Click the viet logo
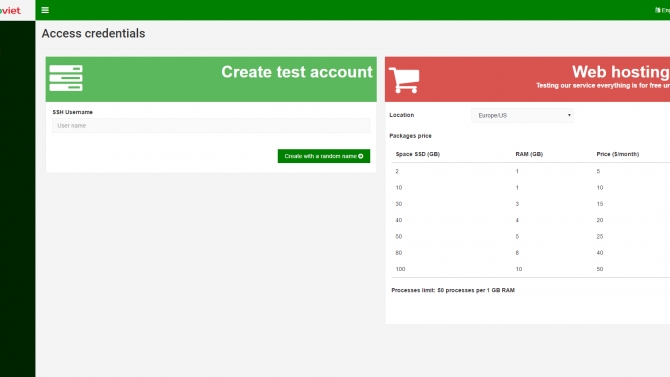670x377 pixels. pos(11,10)
